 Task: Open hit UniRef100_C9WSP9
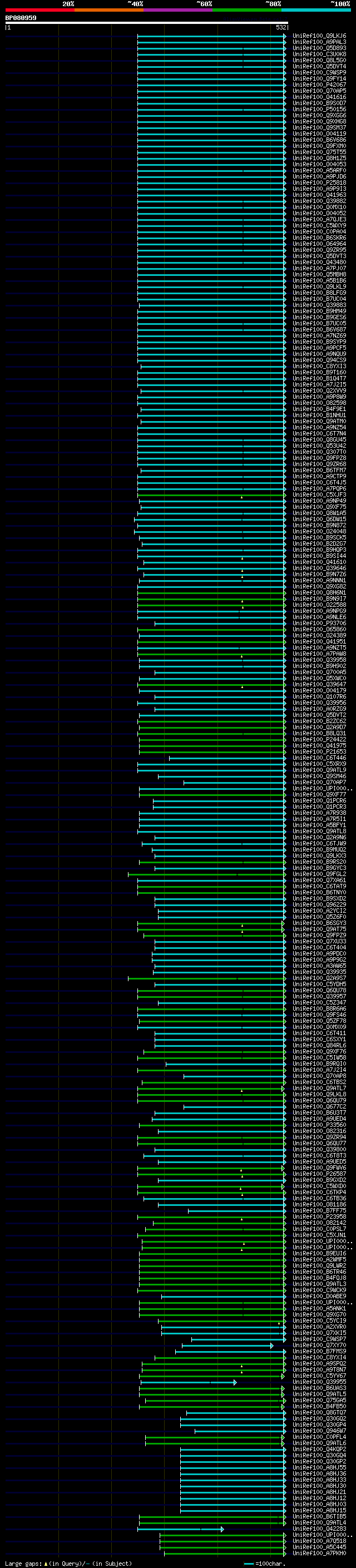(x=319, y=72)
